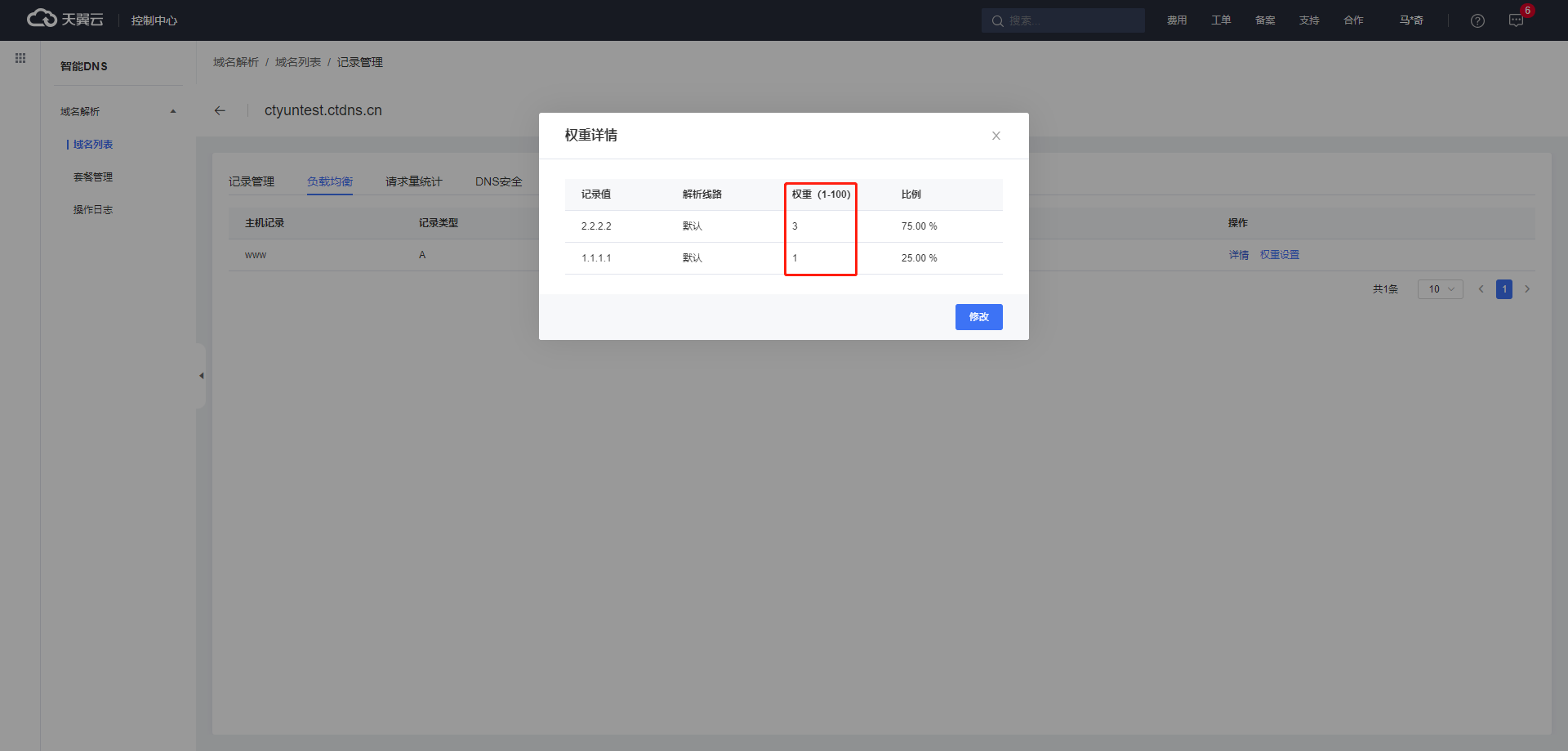1568x751 pixels.
Task: Click the 记录类型 column header
Action: coord(439,223)
